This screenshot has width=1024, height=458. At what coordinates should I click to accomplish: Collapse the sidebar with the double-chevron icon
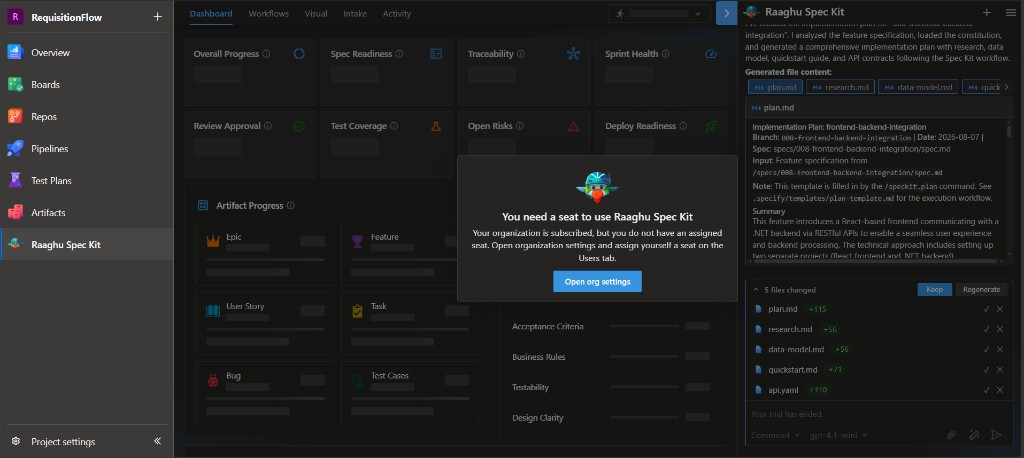click(157, 441)
